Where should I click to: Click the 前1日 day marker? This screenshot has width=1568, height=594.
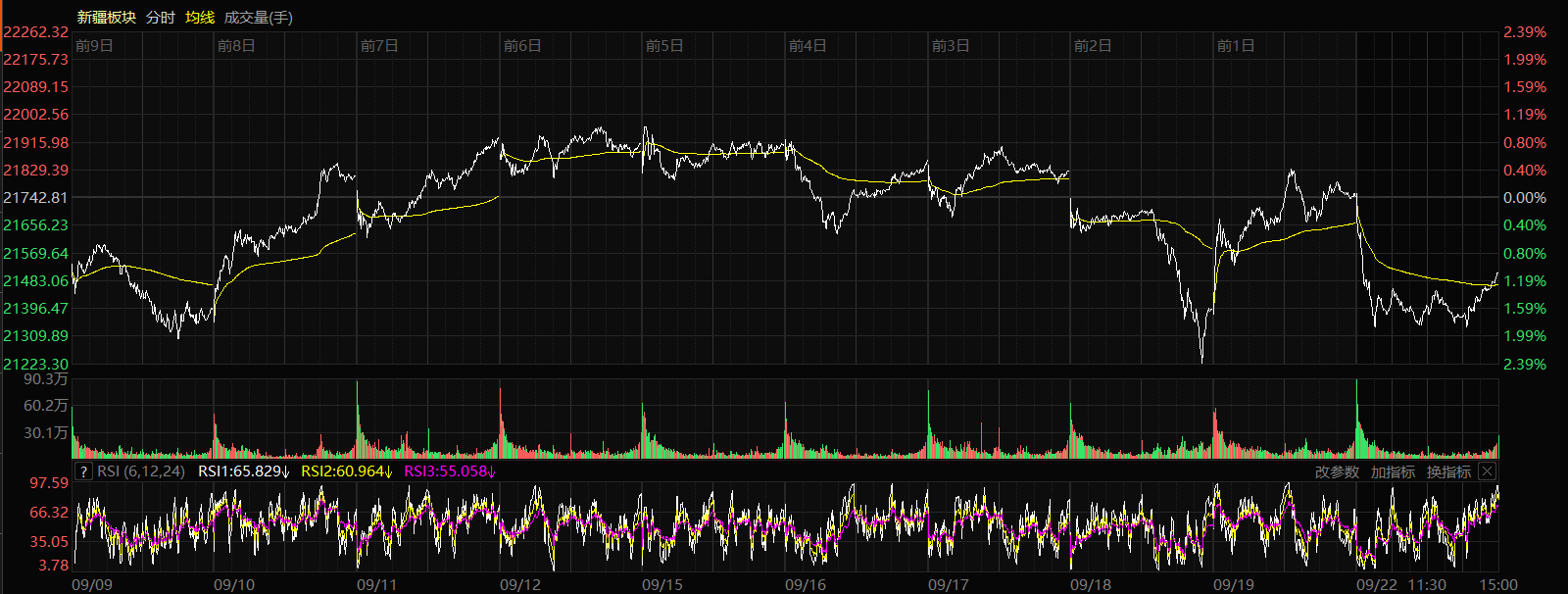tap(1235, 46)
